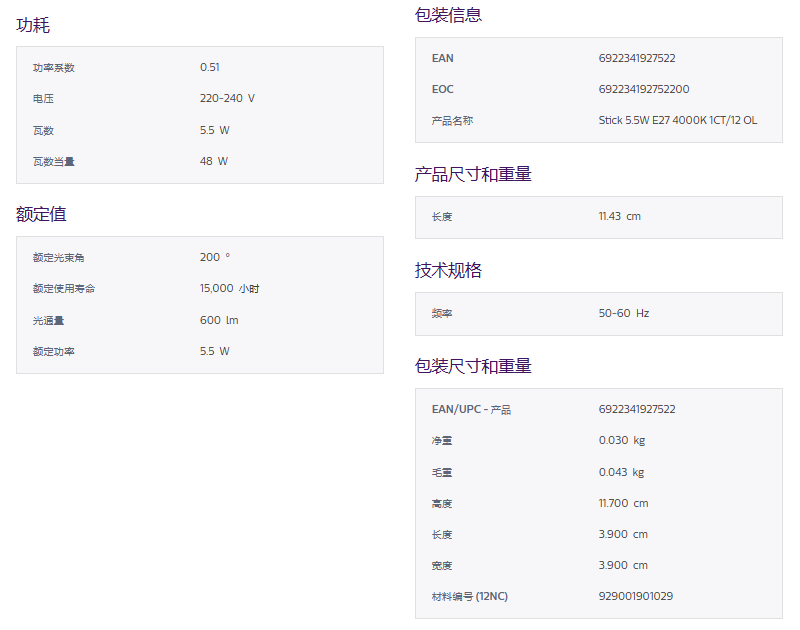Select the package 长度 value 3.900 cm
This screenshot has width=800, height=630.
623,535
